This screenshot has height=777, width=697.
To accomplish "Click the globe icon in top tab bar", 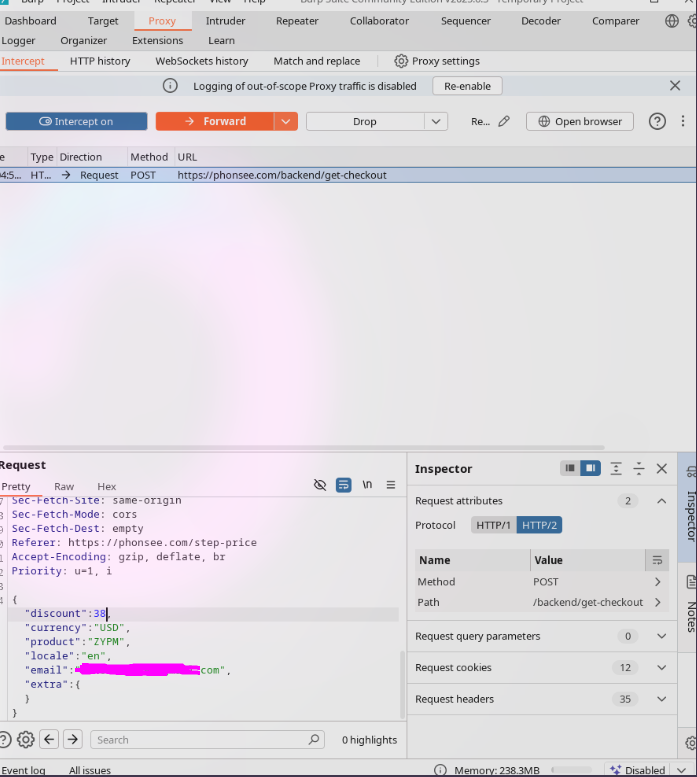I will click(672, 21).
